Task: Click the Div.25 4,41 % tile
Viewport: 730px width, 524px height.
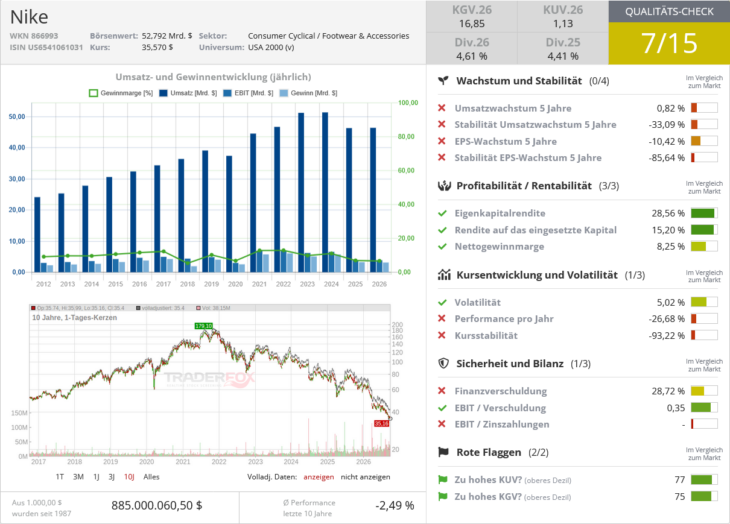Action: (563, 49)
